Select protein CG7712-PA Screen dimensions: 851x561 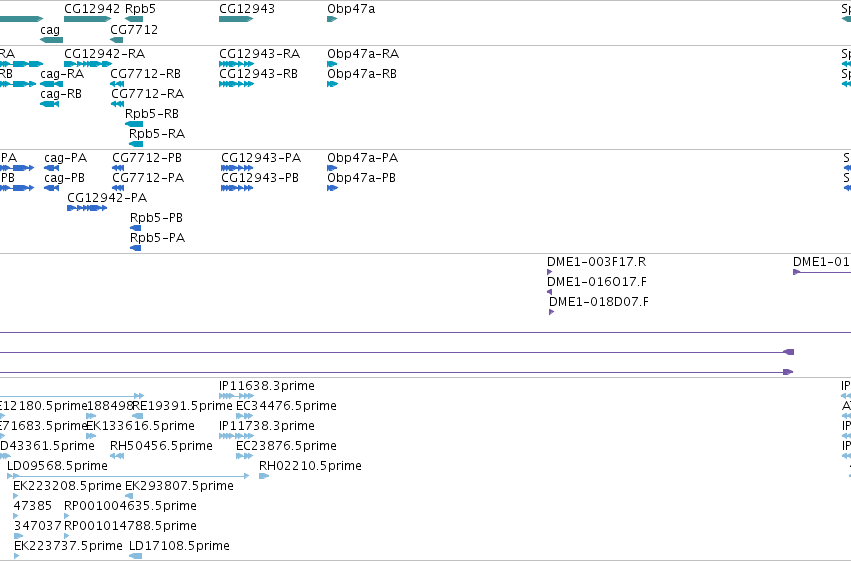118,188
